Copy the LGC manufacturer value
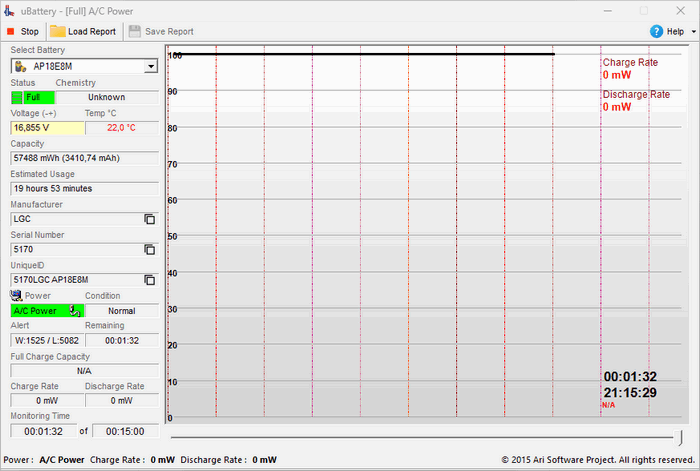This screenshot has height=471, width=700. coord(149,219)
